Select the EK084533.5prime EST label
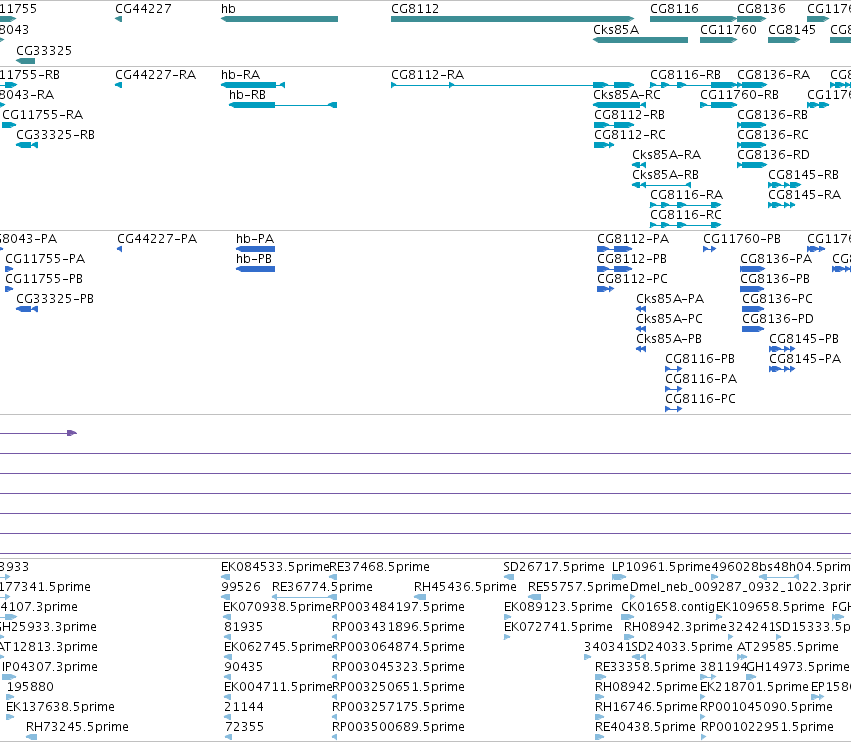Screen dimensions: 851x742 click(x=275, y=567)
